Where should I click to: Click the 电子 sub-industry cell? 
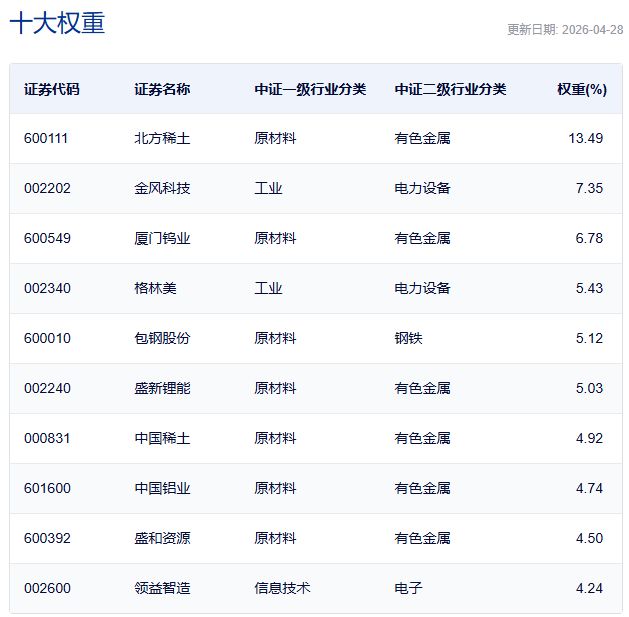[408, 588]
